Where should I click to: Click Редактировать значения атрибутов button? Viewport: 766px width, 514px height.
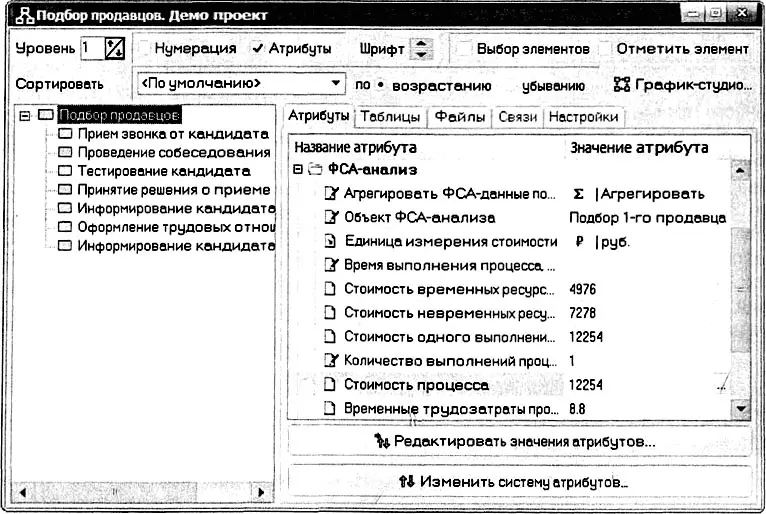tap(519, 442)
